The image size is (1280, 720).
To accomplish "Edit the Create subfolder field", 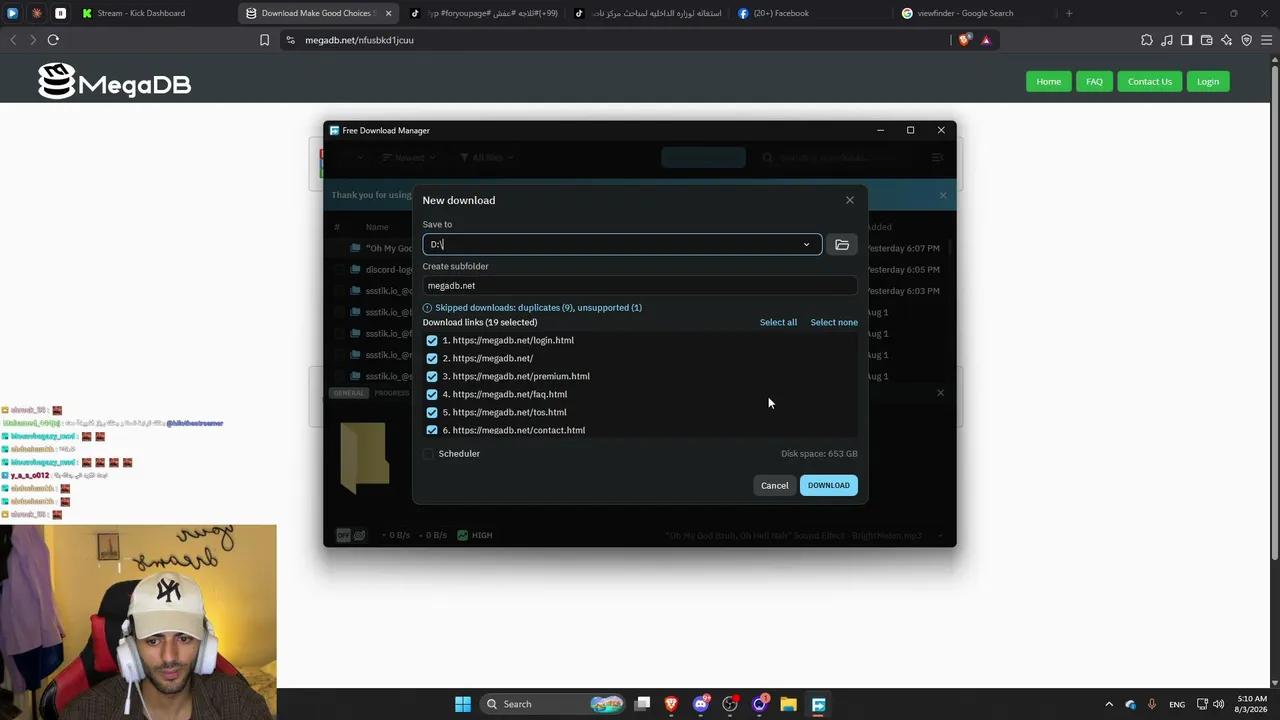I will [x=640, y=286].
